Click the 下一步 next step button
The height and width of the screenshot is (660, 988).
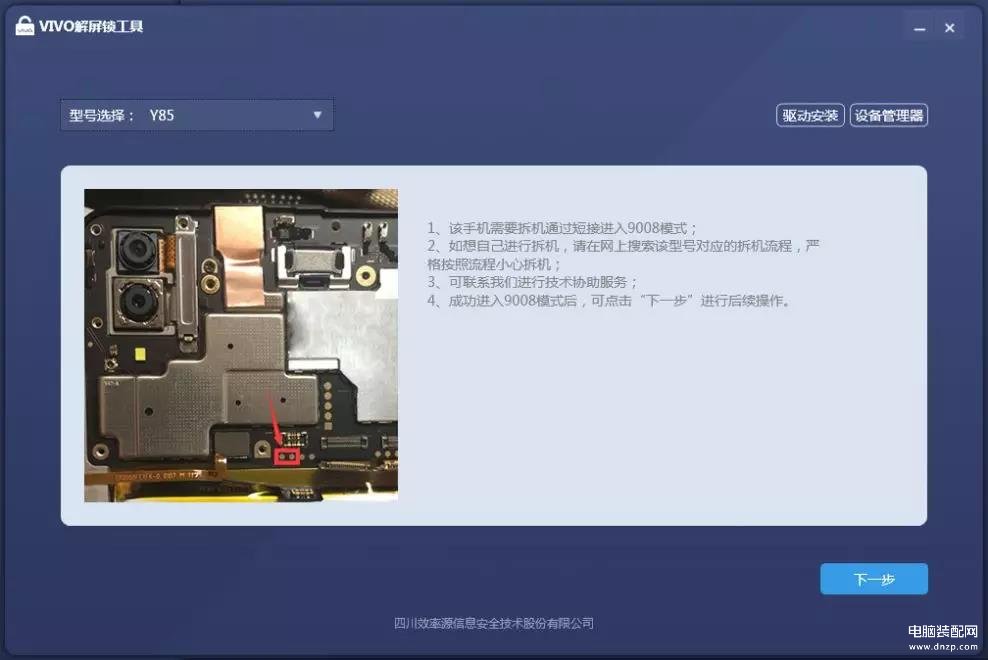(x=873, y=579)
